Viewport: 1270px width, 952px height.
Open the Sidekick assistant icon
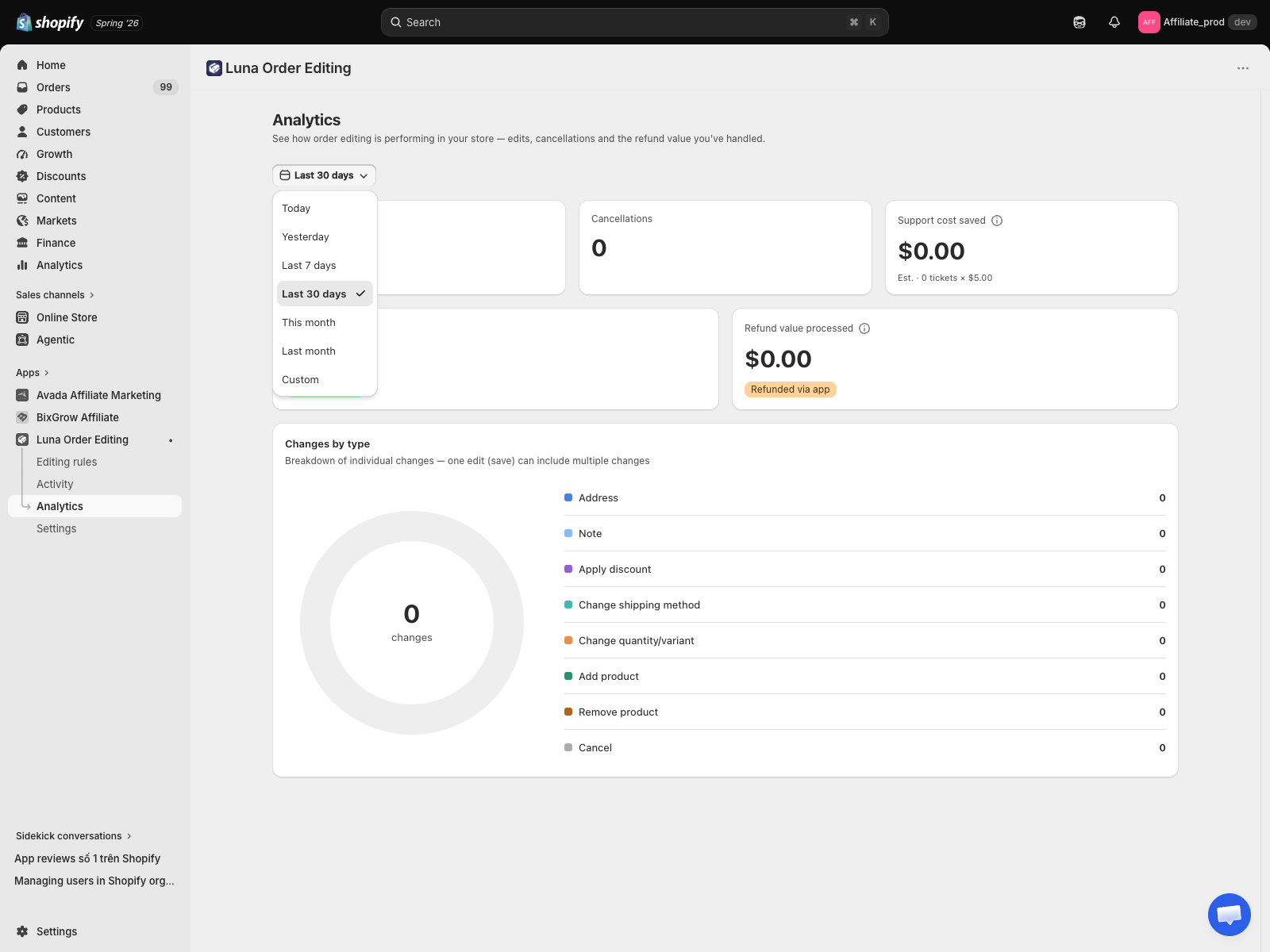click(x=1079, y=22)
